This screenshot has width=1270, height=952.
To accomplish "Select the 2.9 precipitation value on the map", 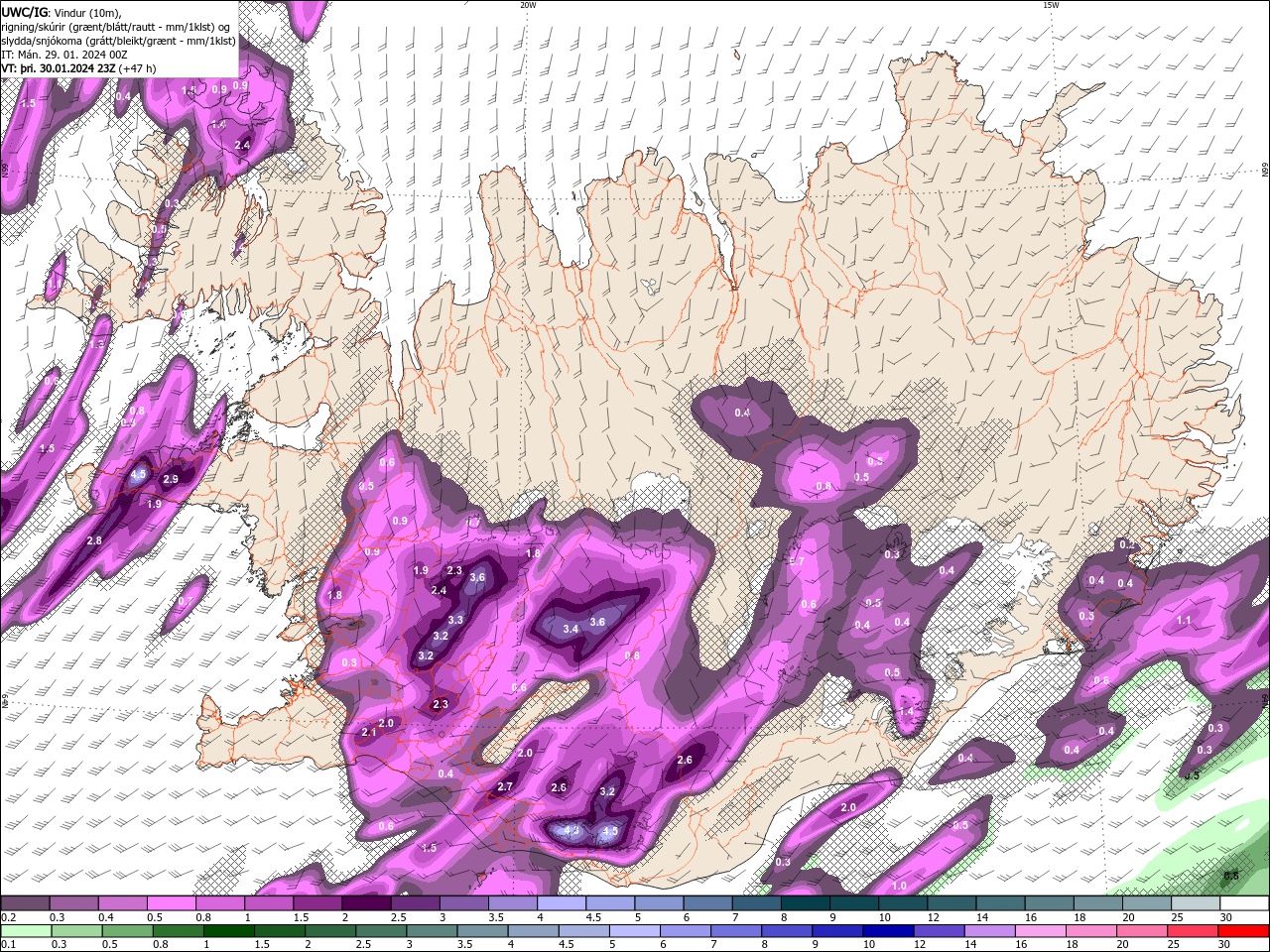I will (x=170, y=480).
